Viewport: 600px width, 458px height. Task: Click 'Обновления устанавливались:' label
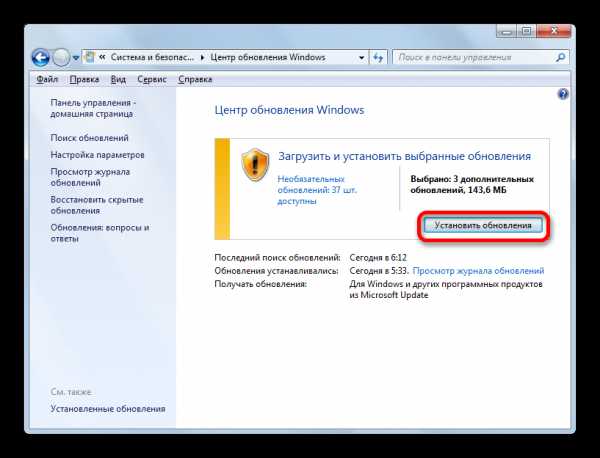click(276, 271)
